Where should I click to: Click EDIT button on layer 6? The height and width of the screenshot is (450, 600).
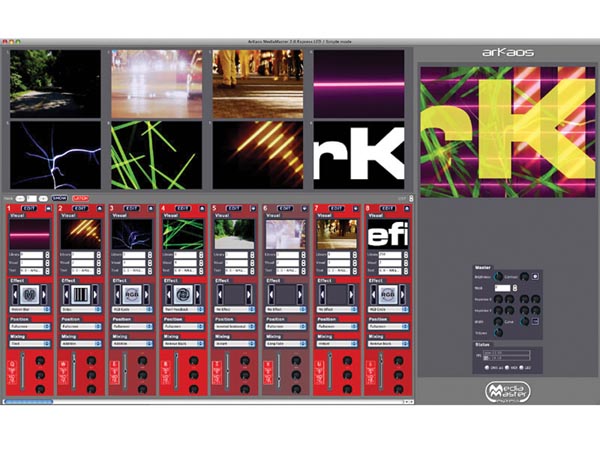285,209
